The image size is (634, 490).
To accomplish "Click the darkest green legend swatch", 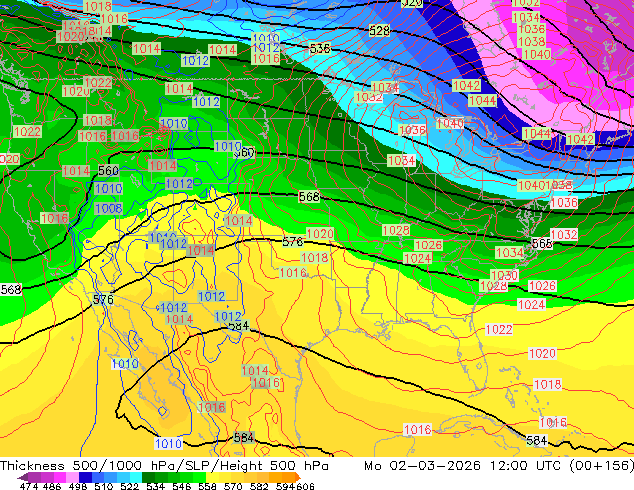I will pos(148,477).
